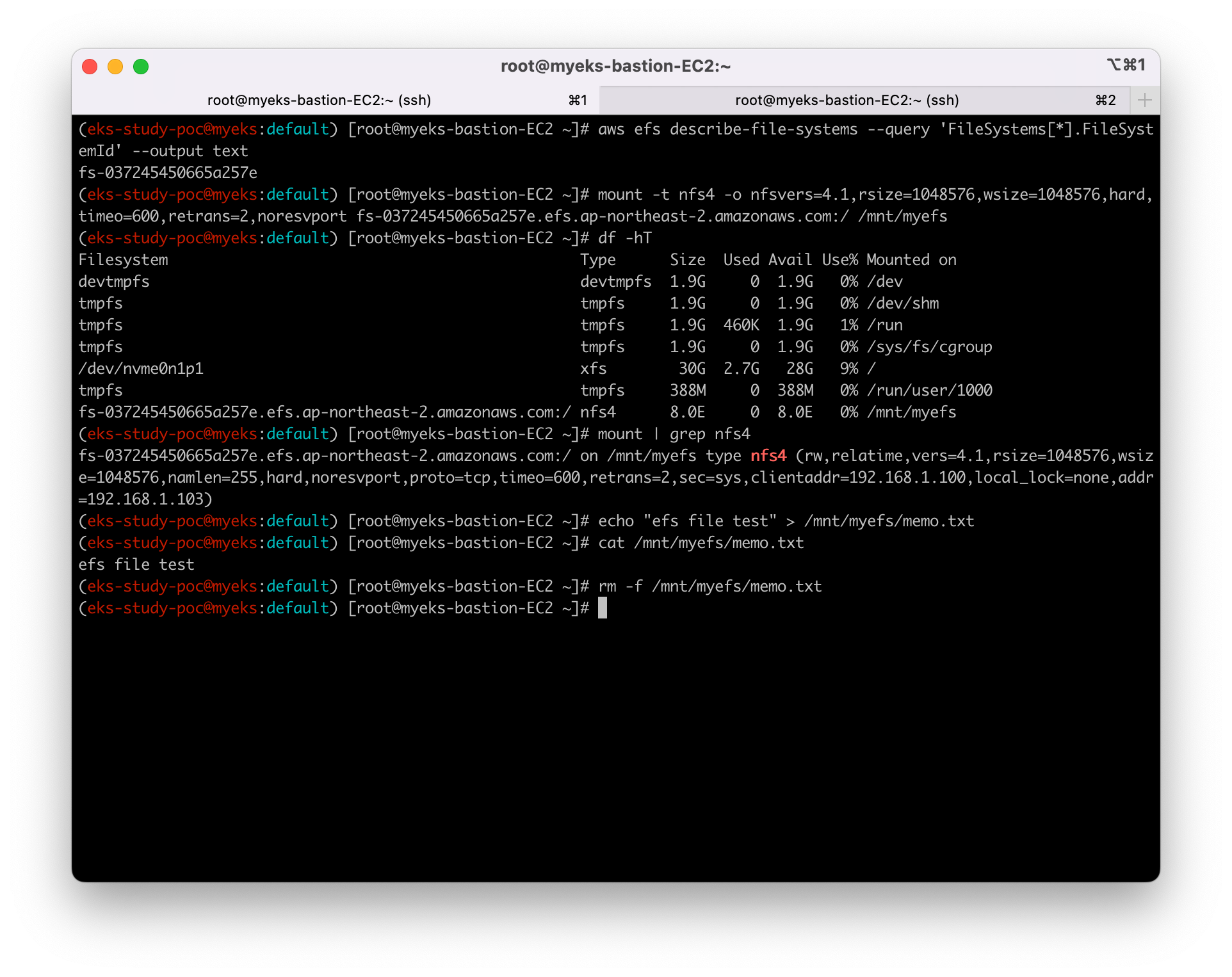Click the 'rm -f /mnt/myefs/memo.txt' command
The width and height of the screenshot is (1232, 977).
point(709,586)
